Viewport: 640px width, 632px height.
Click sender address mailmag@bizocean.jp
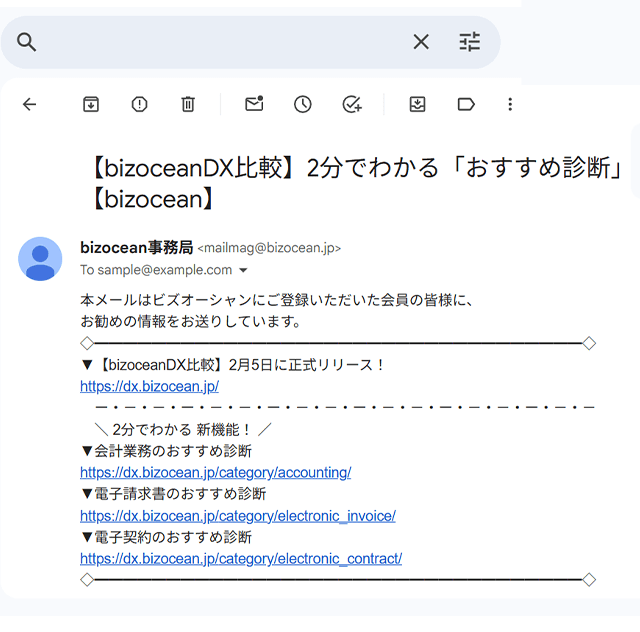pos(269,248)
